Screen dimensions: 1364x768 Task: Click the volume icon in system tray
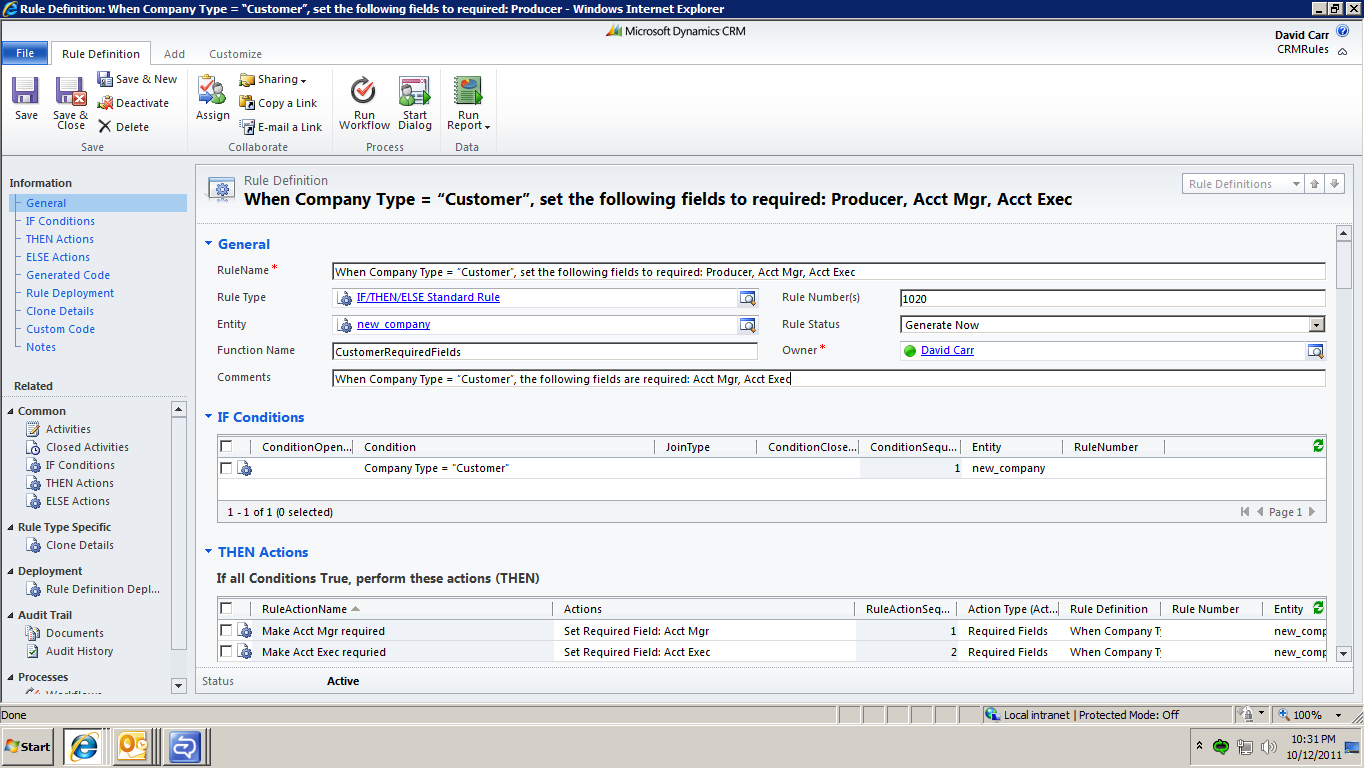pyautogui.click(x=1268, y=746)
